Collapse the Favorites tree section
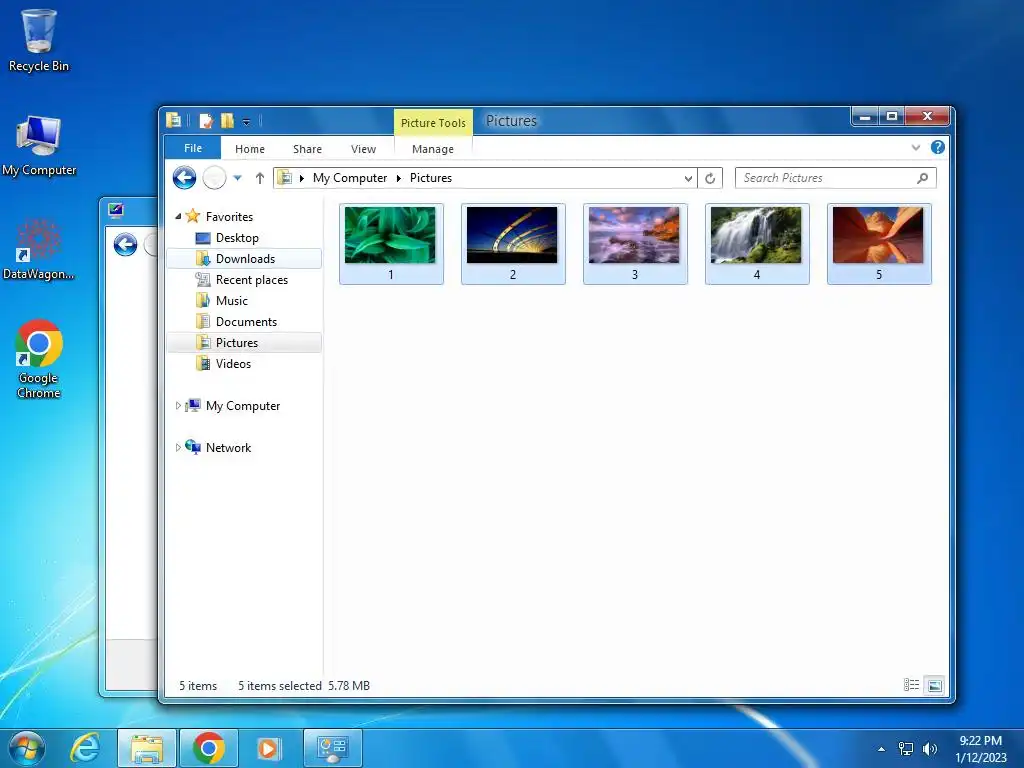 click(x=178, y=216)
